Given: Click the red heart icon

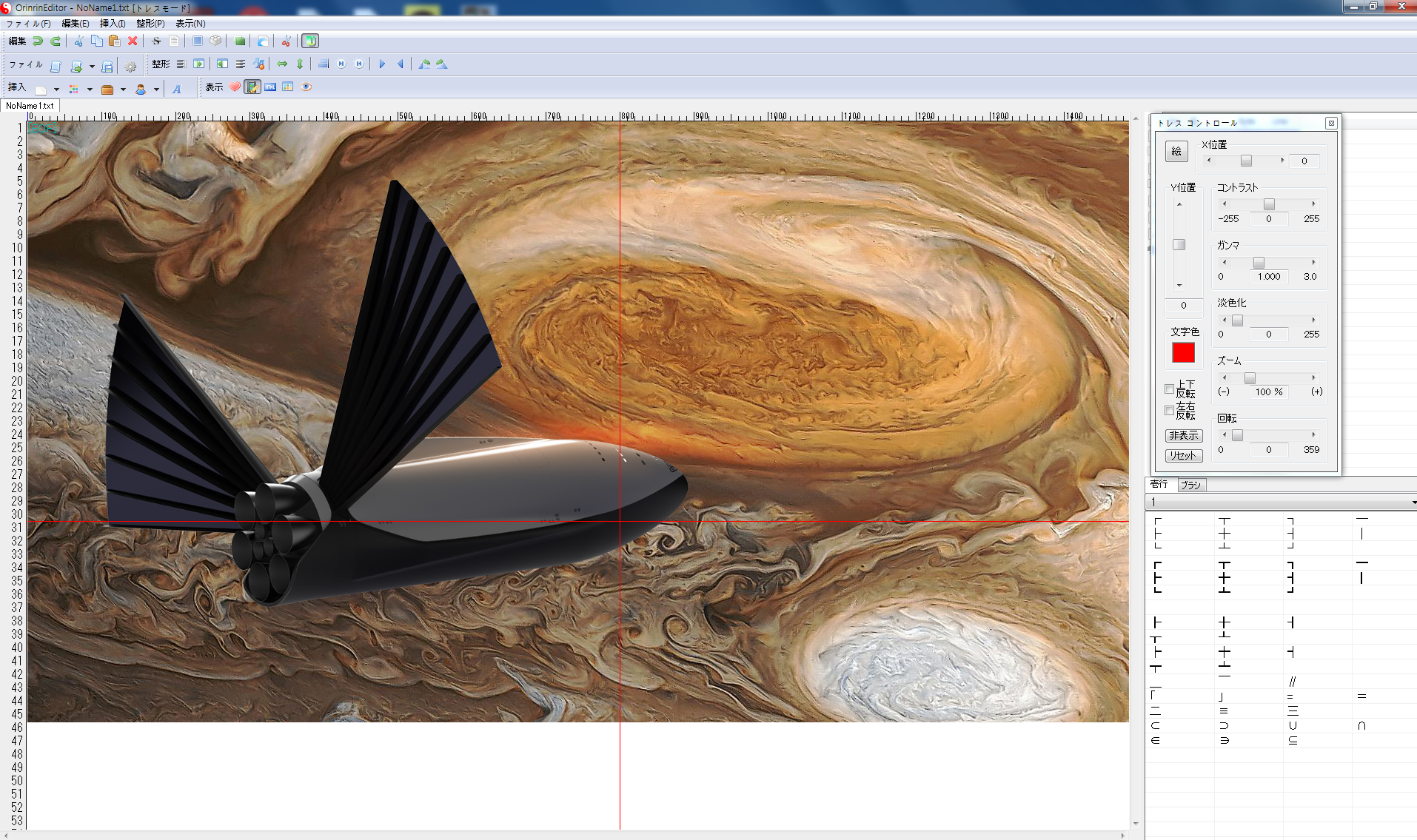Looking at the screenshot, I should tap(235, 87).
